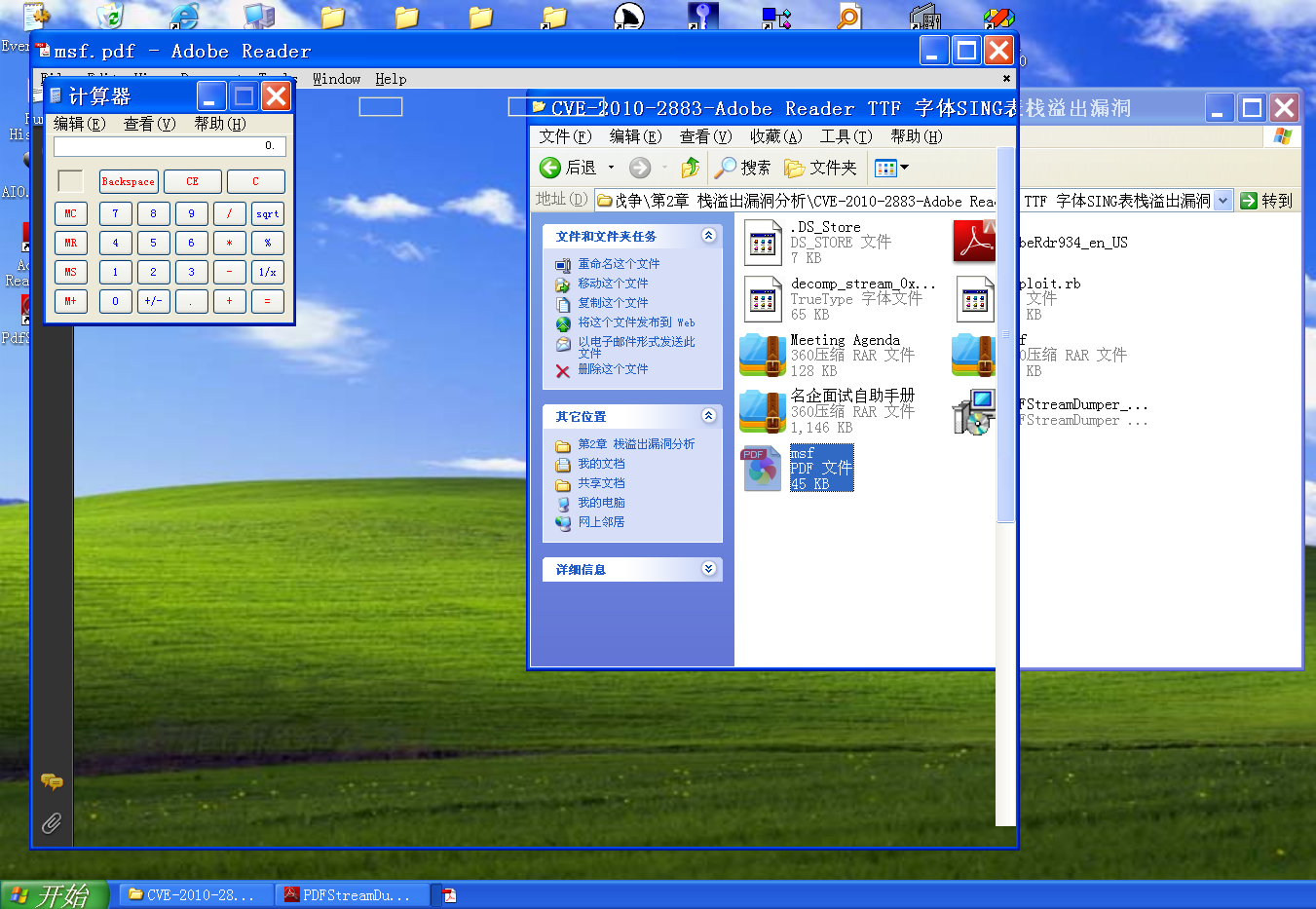Click the rename file (重命名这个文件) icon
The height and width of the screenshot is (909, 1316).
[x=563, y=264]
